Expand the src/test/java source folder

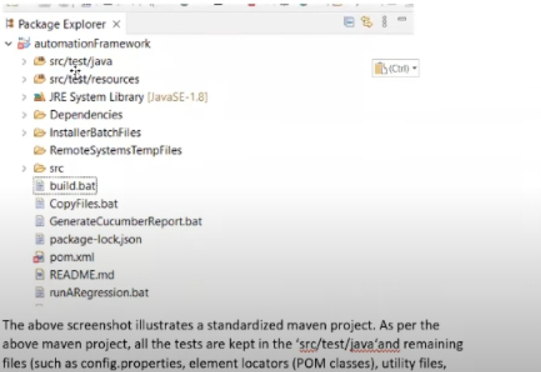coord(24,62)
